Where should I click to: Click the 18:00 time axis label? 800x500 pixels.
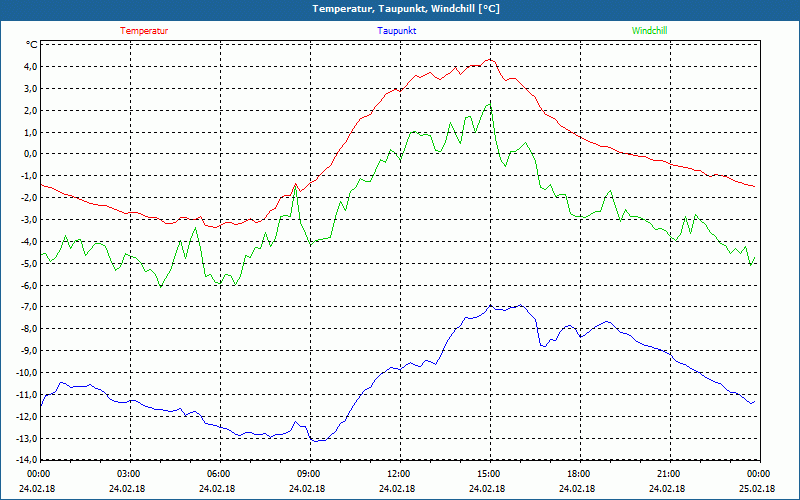[x=580, y=474]
